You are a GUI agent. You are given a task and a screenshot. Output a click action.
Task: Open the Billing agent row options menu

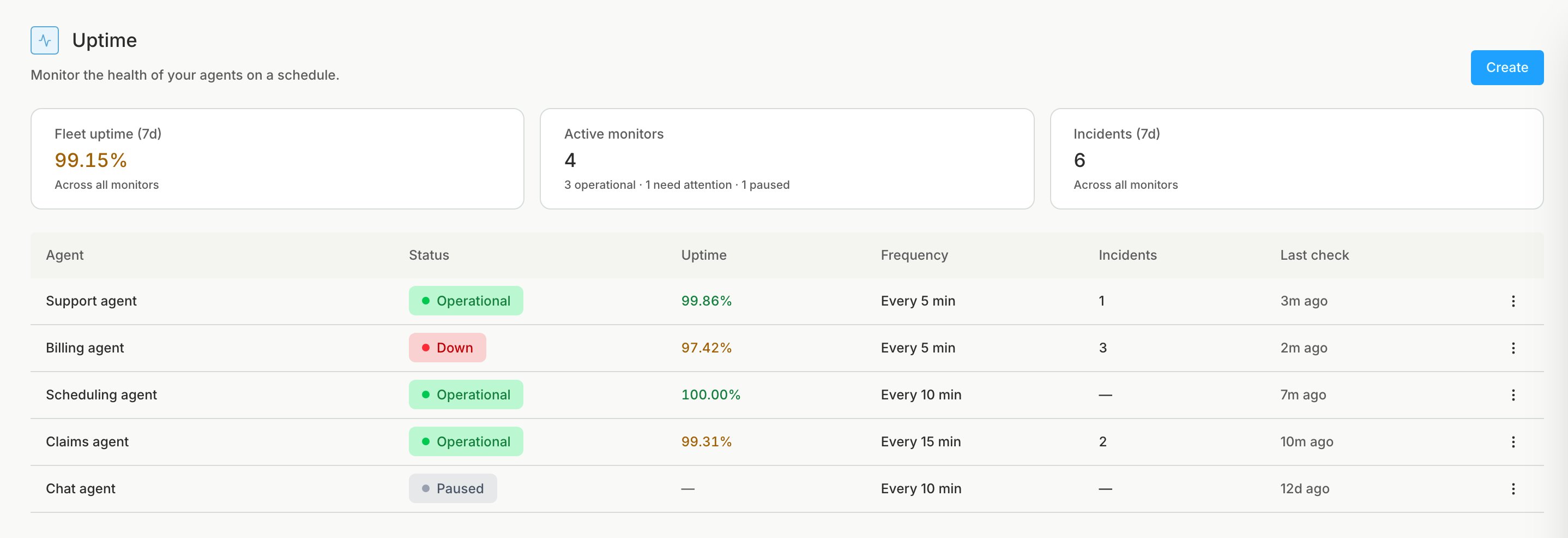(1512, 348)
